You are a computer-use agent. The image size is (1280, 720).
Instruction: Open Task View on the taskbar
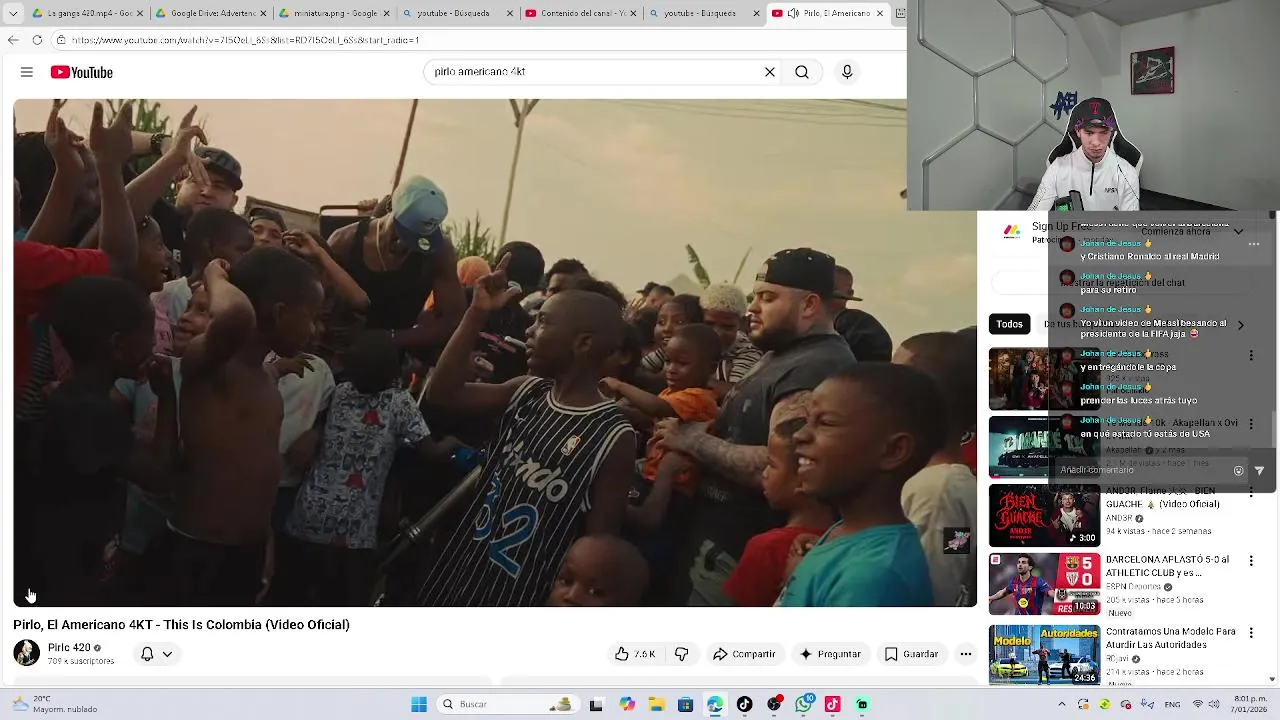point(596,704)
